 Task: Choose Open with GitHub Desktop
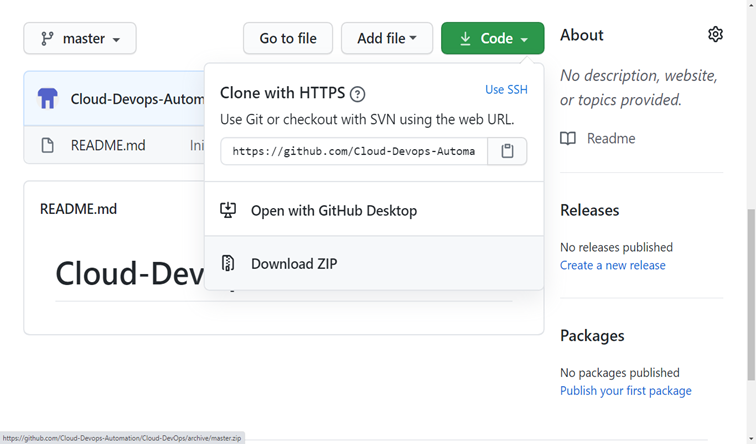click(374, 211)
